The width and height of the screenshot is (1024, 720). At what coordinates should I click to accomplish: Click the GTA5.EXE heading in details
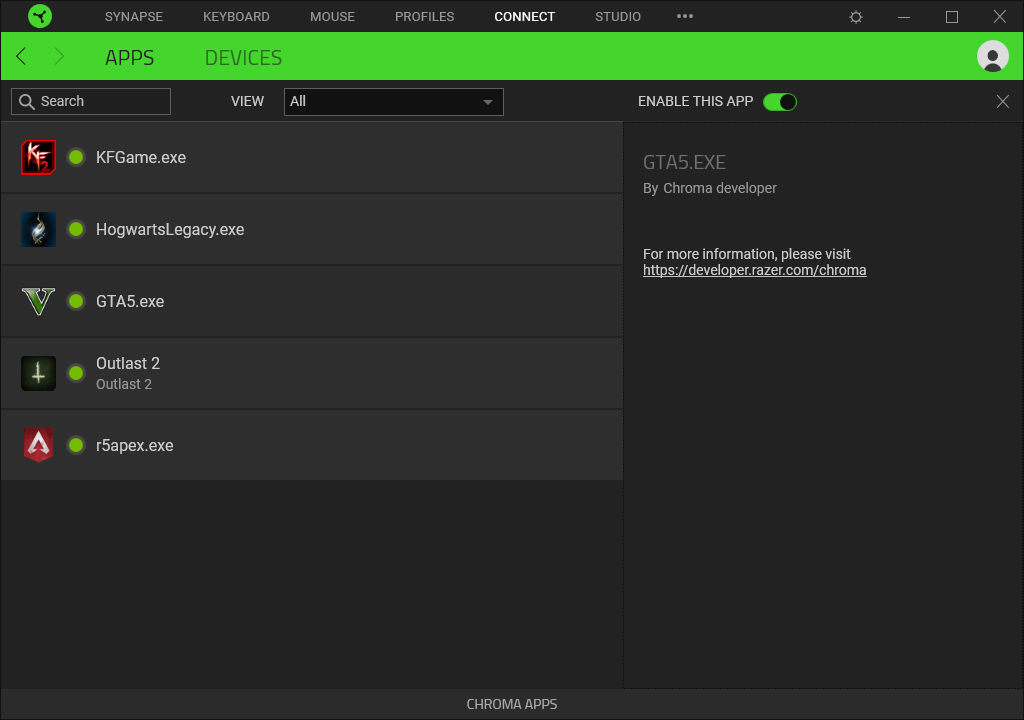click(x=684, y=162)
